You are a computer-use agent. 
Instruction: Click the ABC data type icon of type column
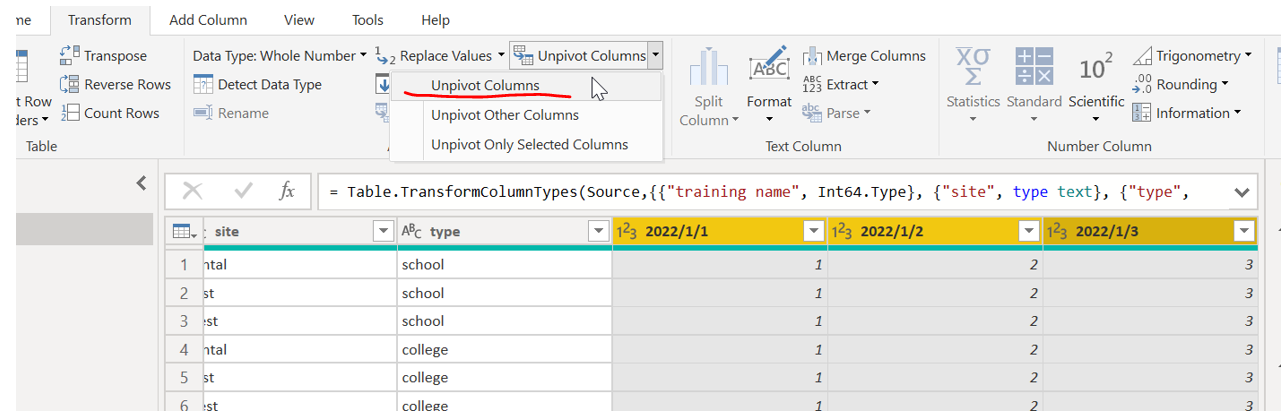click(411, 231)
